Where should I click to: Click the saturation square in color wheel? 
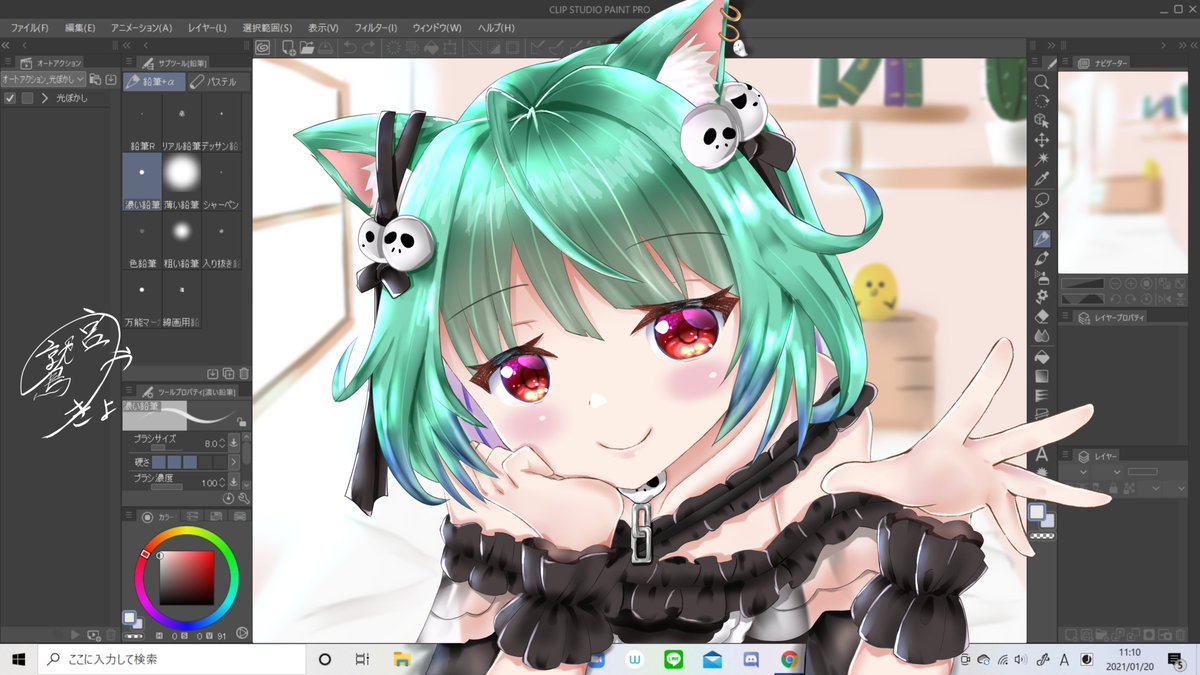(188, 576)
